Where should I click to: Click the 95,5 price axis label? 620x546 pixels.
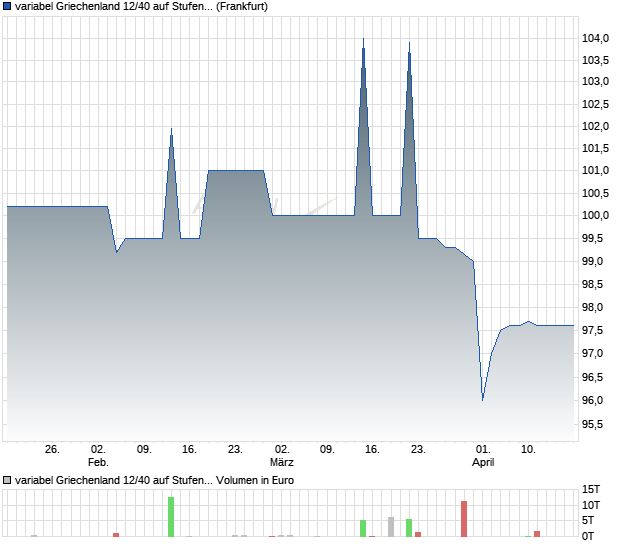(x=592, y=425)
